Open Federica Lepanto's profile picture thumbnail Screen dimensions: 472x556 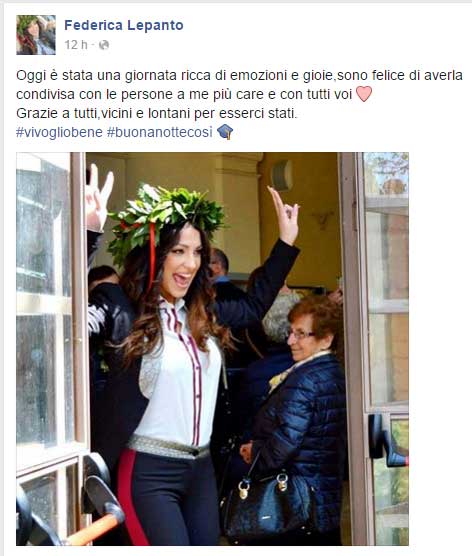point(36,35)
